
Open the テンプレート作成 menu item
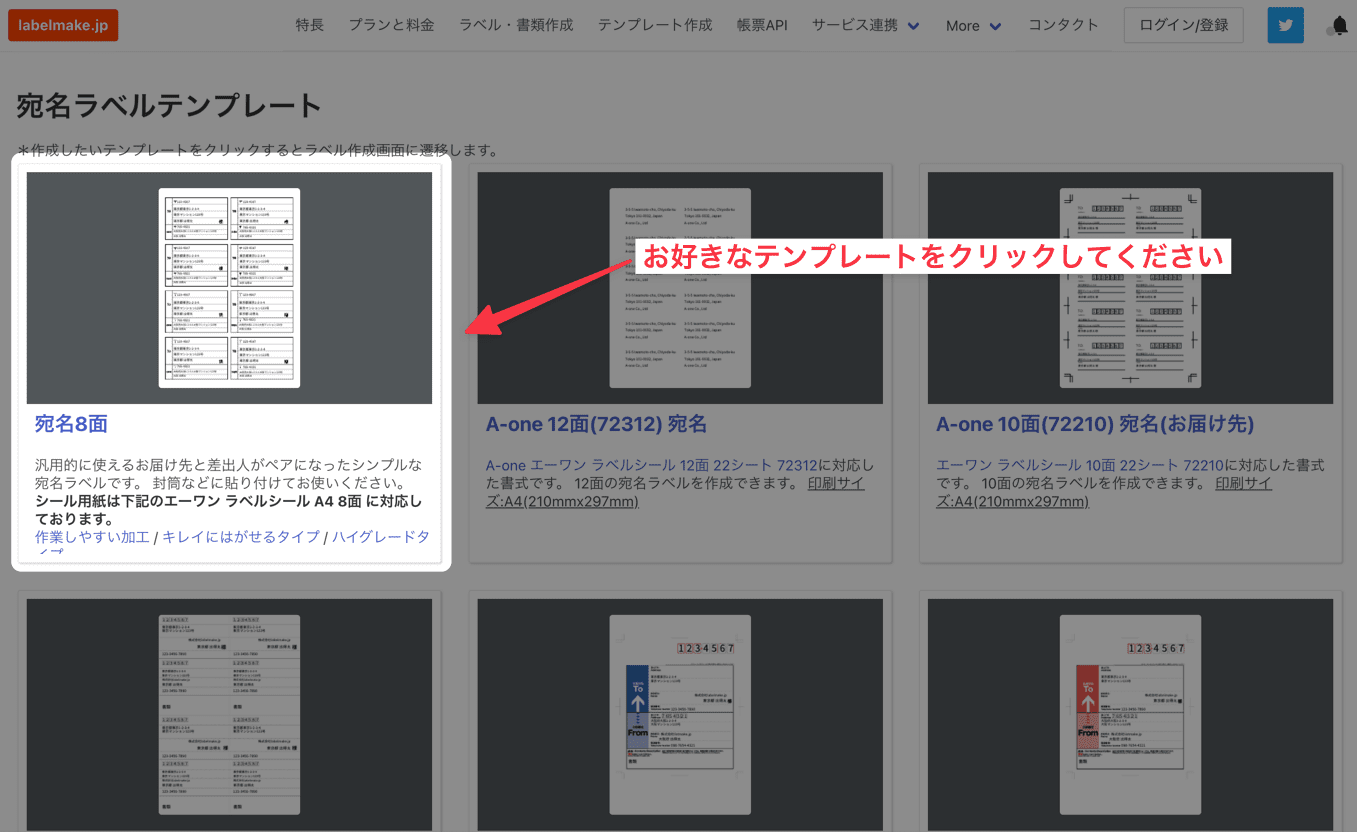tap(654, 25)
